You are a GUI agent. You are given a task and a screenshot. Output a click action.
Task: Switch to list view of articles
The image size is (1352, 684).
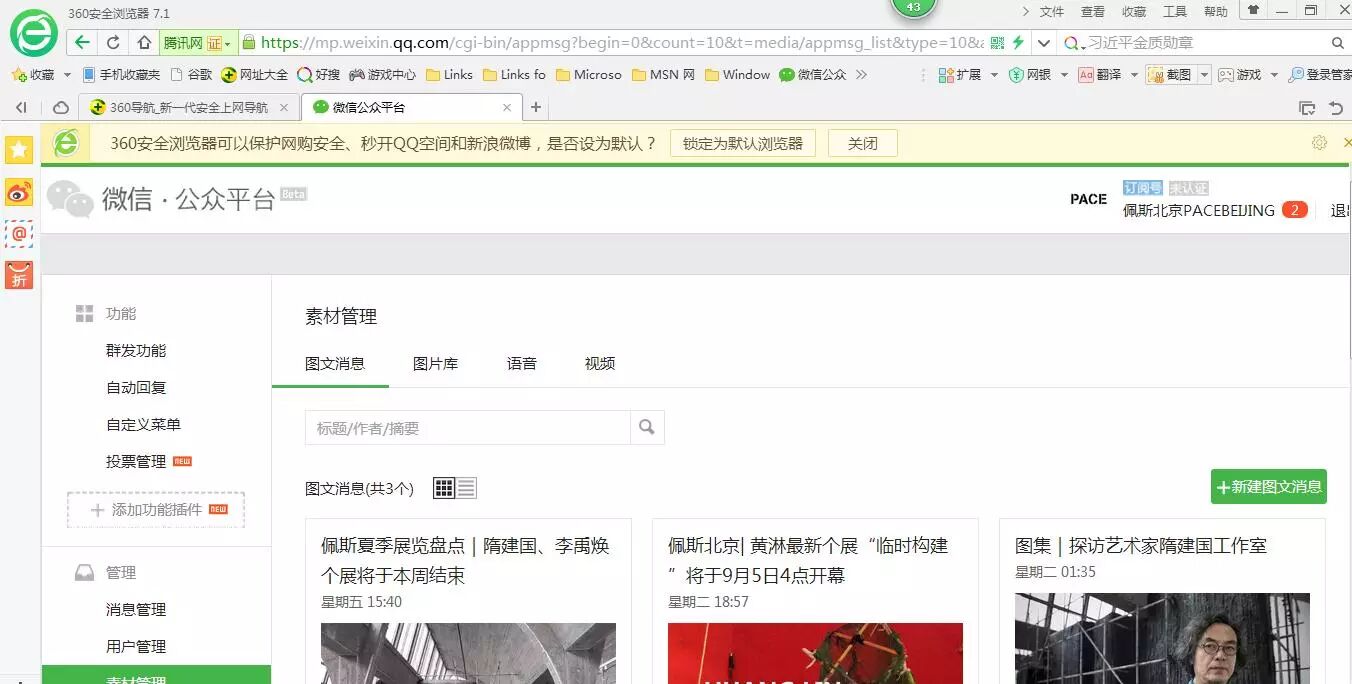tap(466, 488)
